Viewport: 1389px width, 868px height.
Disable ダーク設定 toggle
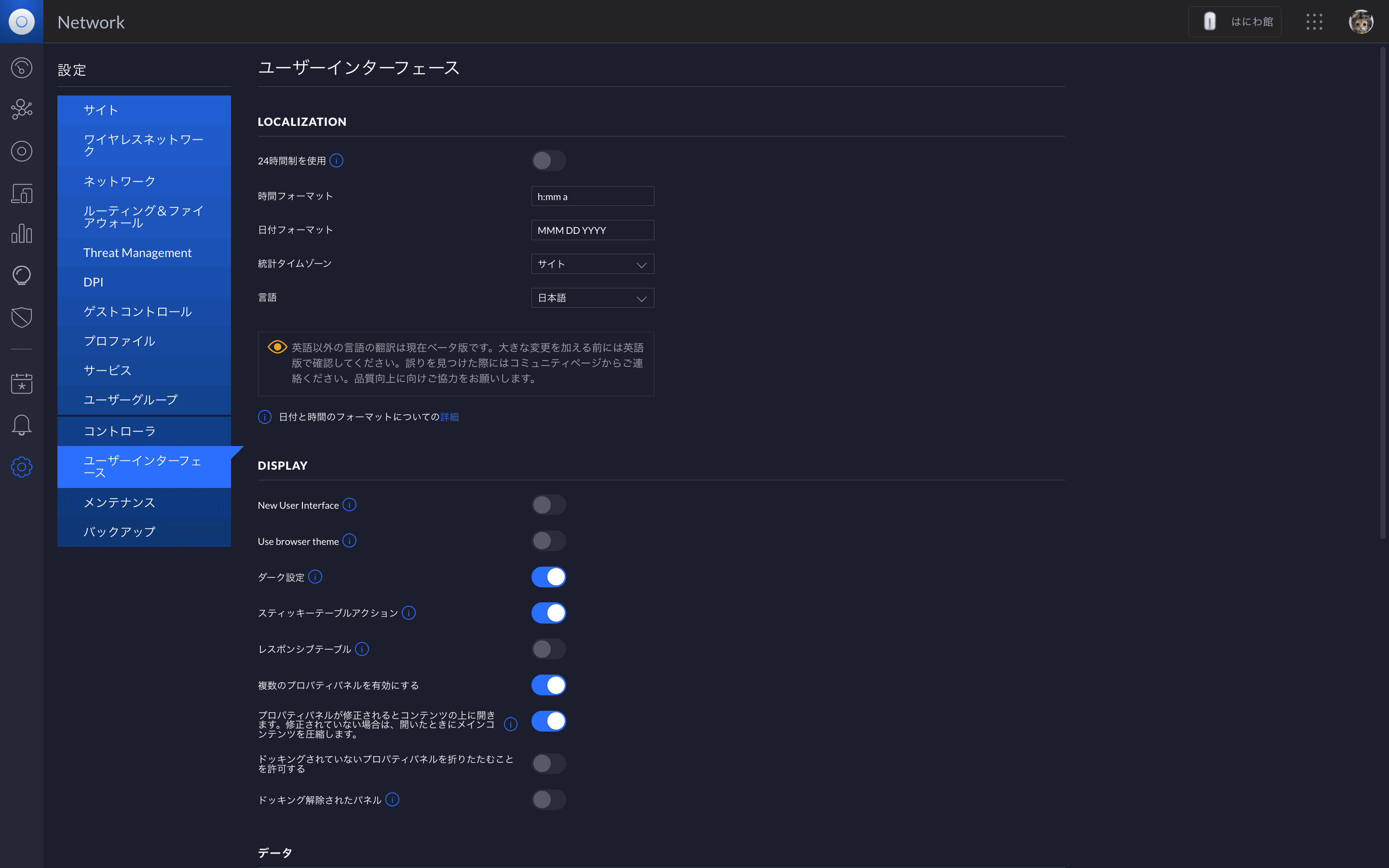pyautogui.click(x=549, y=577)
